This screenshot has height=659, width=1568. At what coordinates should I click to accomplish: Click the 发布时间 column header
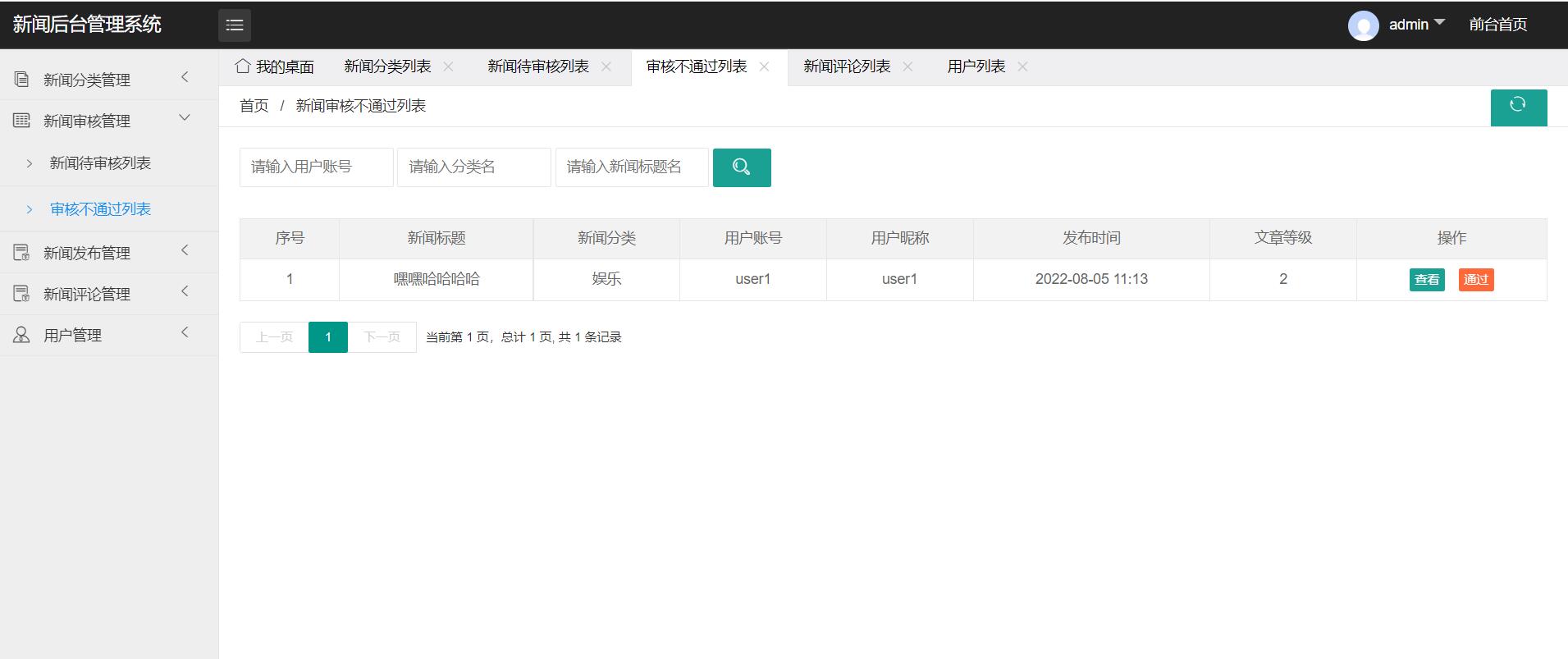pos(1091,238)
